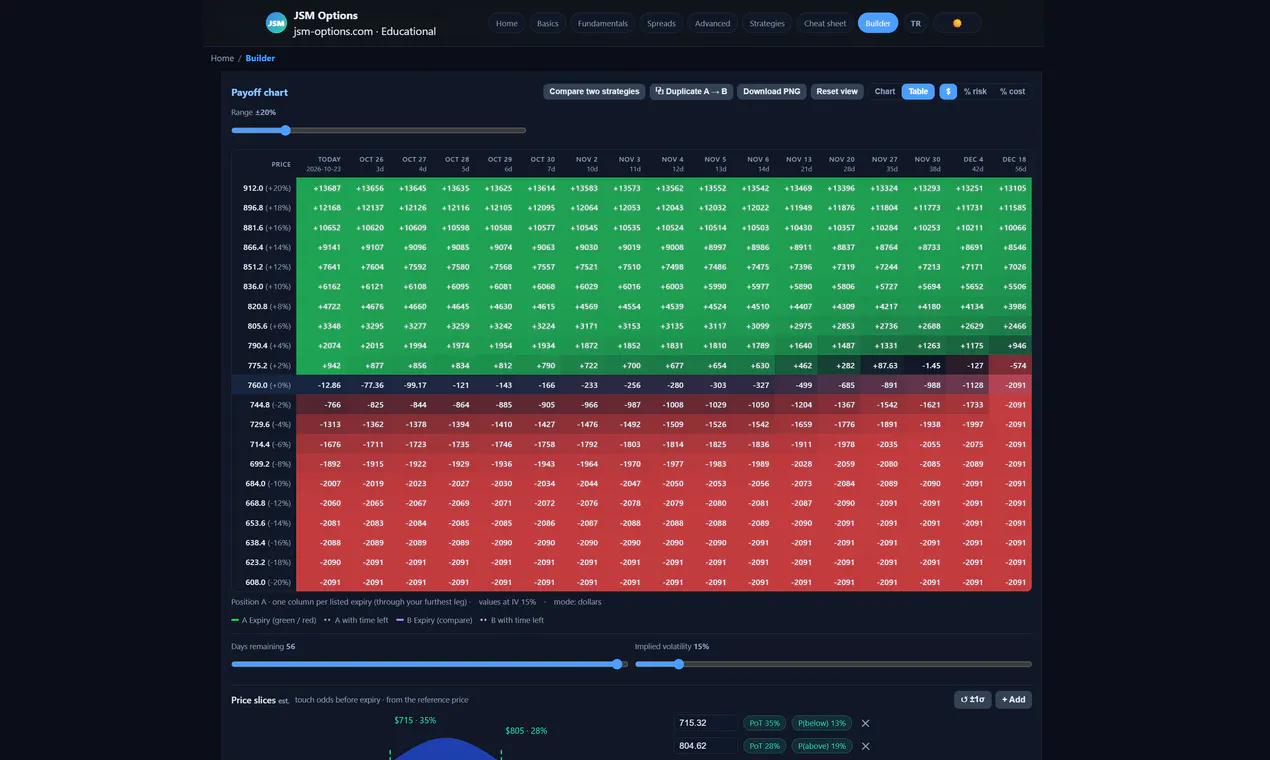This screenshot has width=1270, height=760.
Task: Click the JSM logo icon
Action: 276,23
